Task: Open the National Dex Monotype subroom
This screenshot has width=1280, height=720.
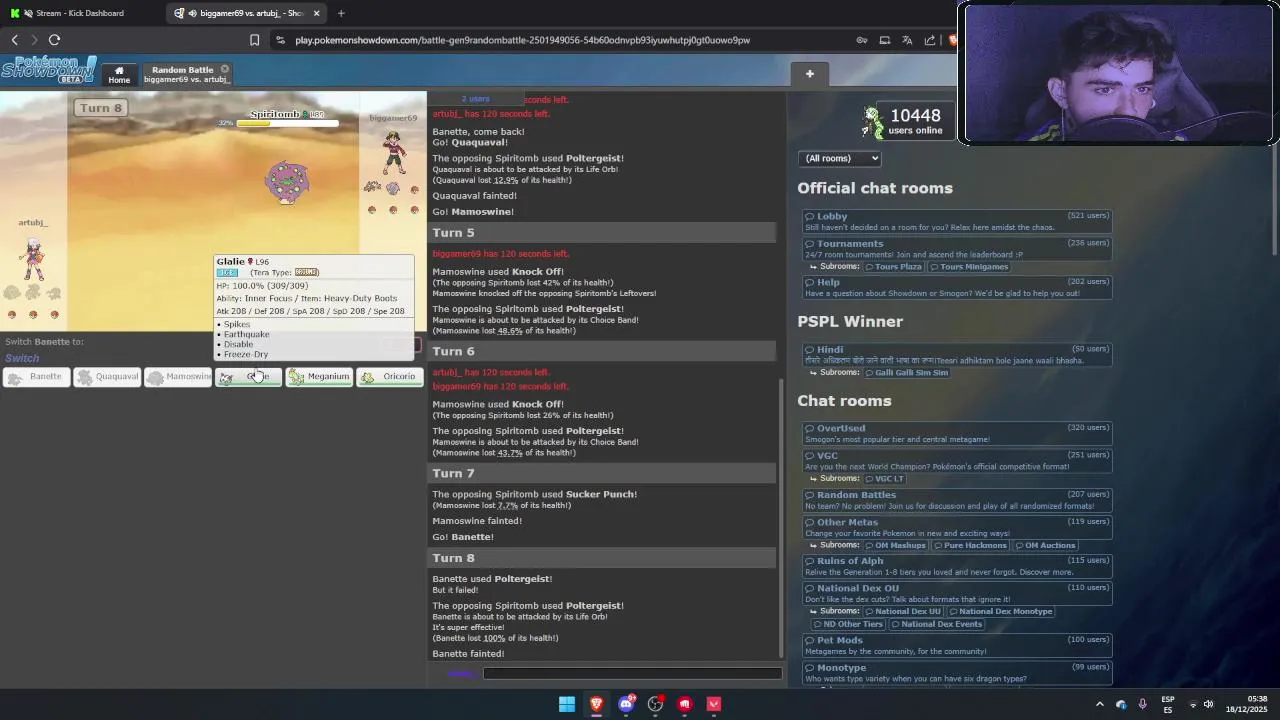Action: (x=1001, y=612)
